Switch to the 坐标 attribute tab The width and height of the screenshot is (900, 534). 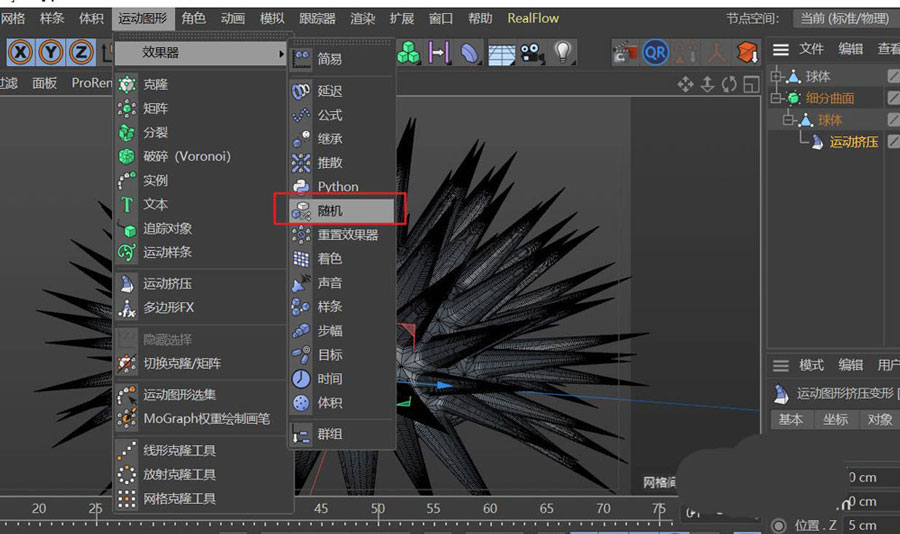pyautogui.click(x=834, y=419)
